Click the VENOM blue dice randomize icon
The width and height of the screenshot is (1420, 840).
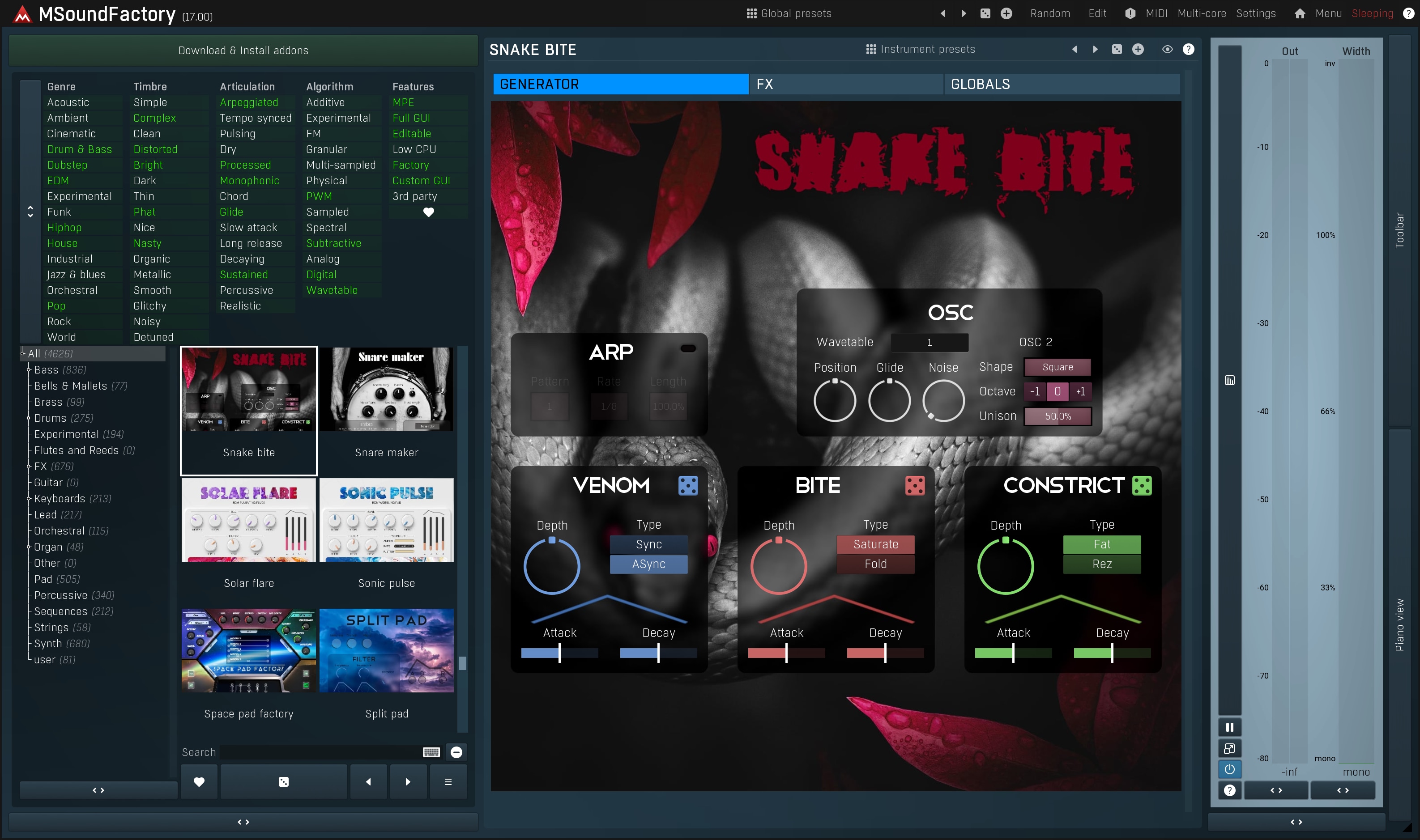688,485
